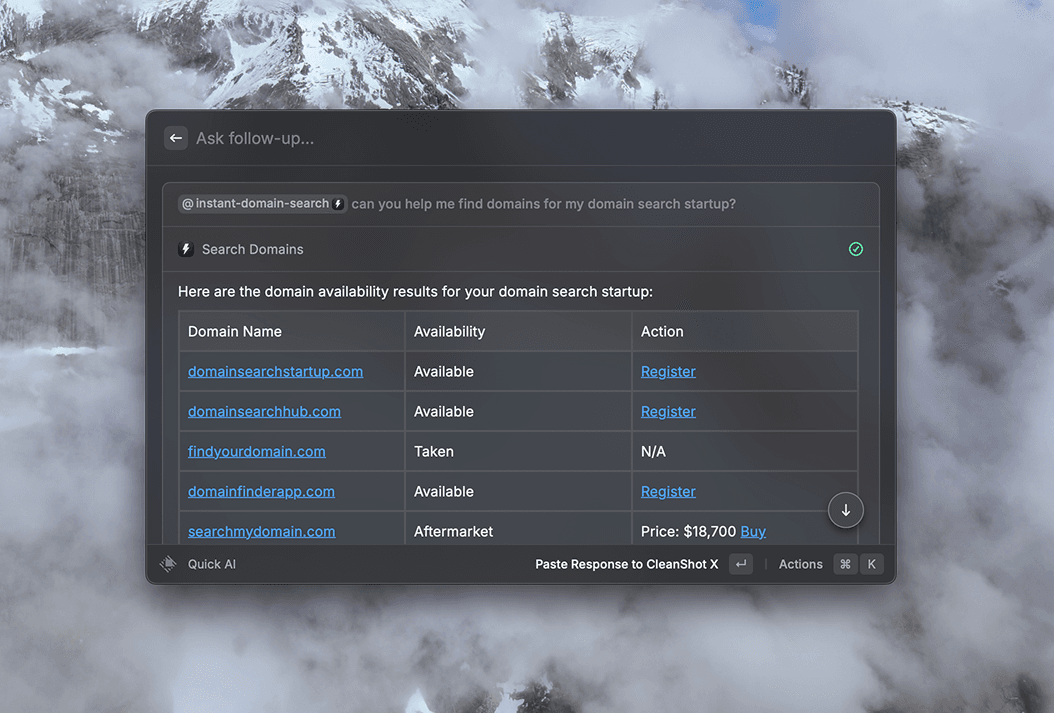Click the lightning icon in the instant-domain-search tag

(x=337, y=203)
